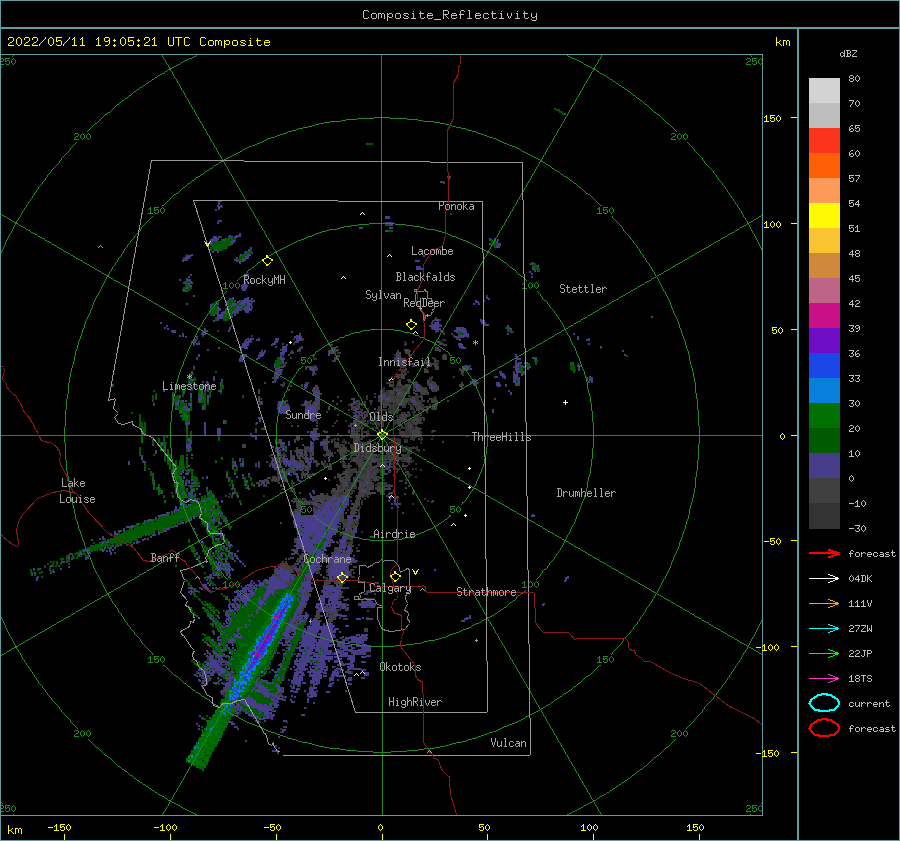Click the purple 36-39 dBZ swatch
Screen dimensions: 900x841
[824, 341]
